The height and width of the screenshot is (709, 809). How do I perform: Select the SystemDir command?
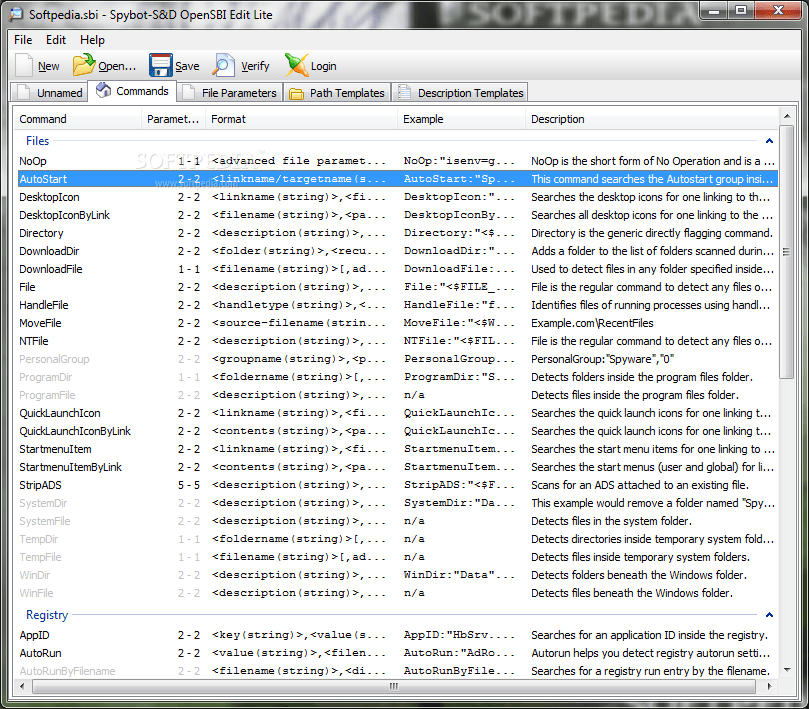396,503
